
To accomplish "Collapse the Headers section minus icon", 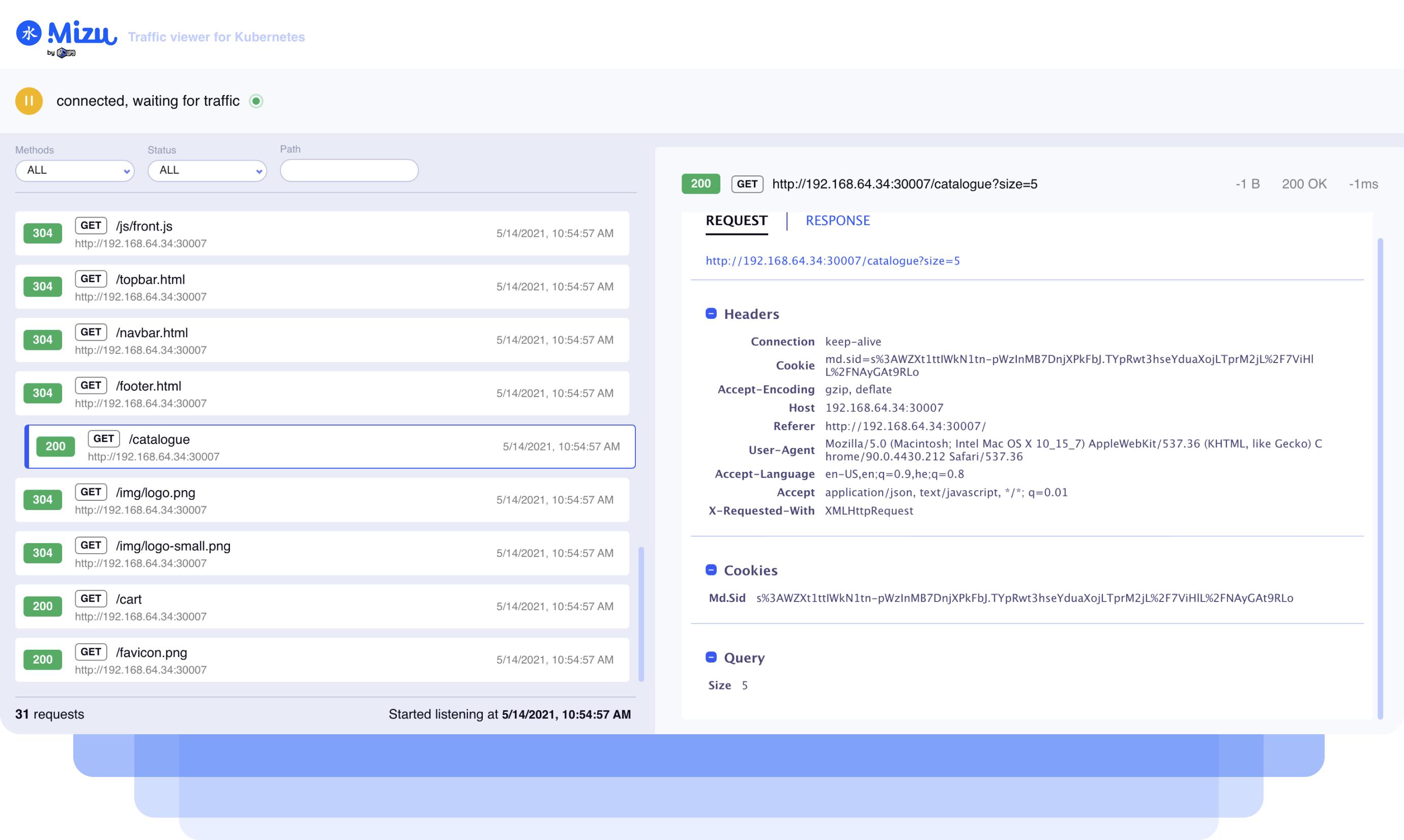I will 711,314.
